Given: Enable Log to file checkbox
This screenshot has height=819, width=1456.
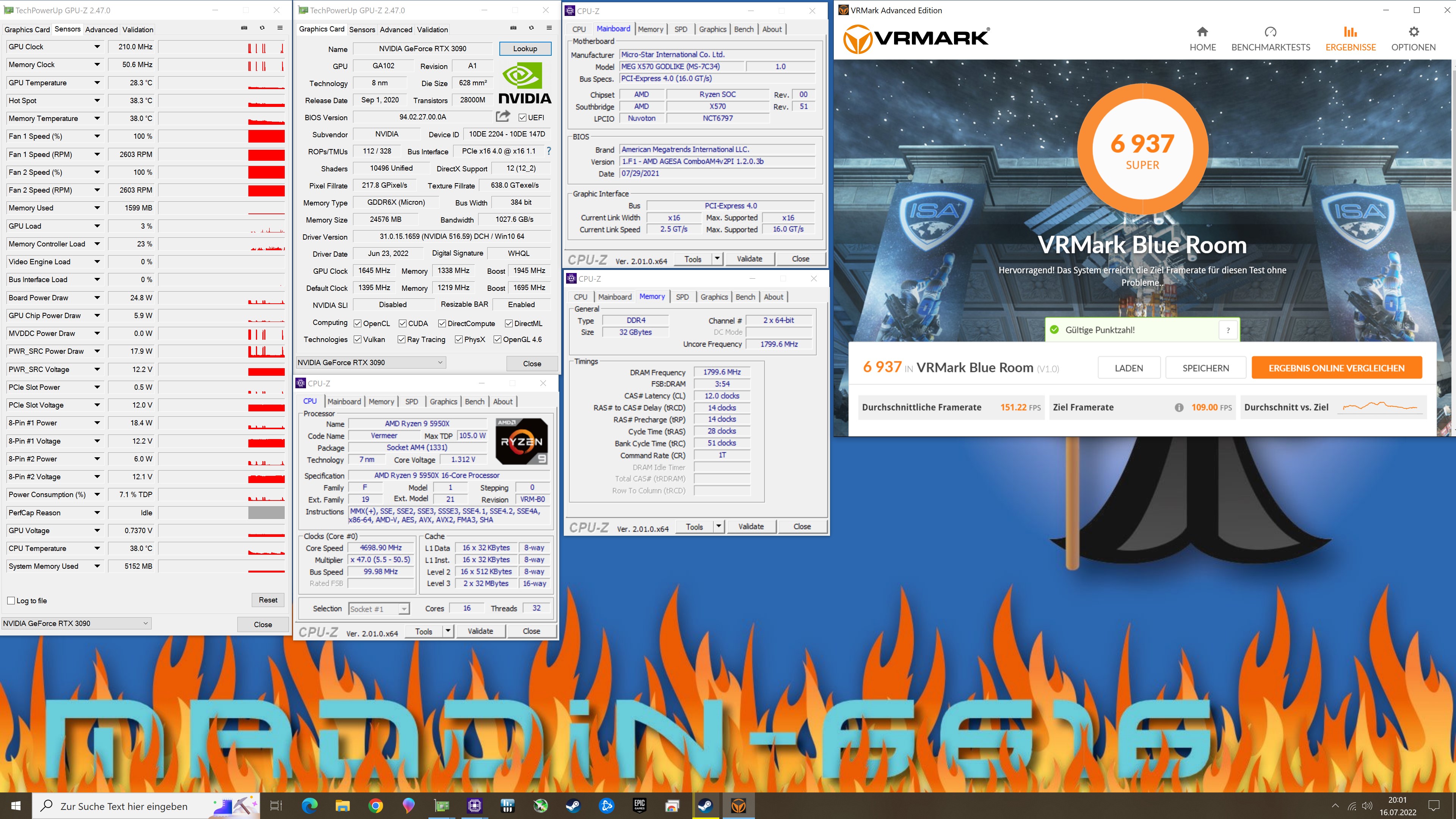Looking at the screenshot, I should (11, 600).
